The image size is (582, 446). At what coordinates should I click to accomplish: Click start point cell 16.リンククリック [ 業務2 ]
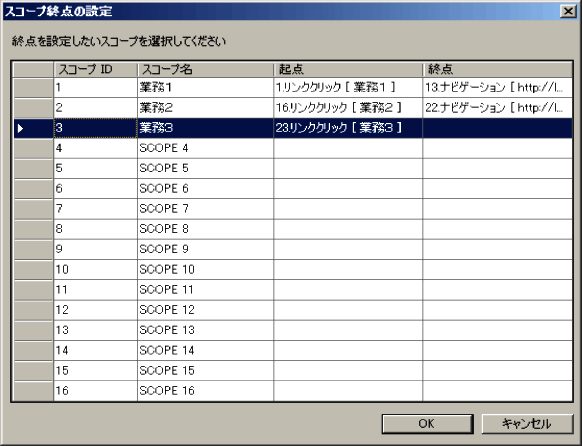[348, 108]
